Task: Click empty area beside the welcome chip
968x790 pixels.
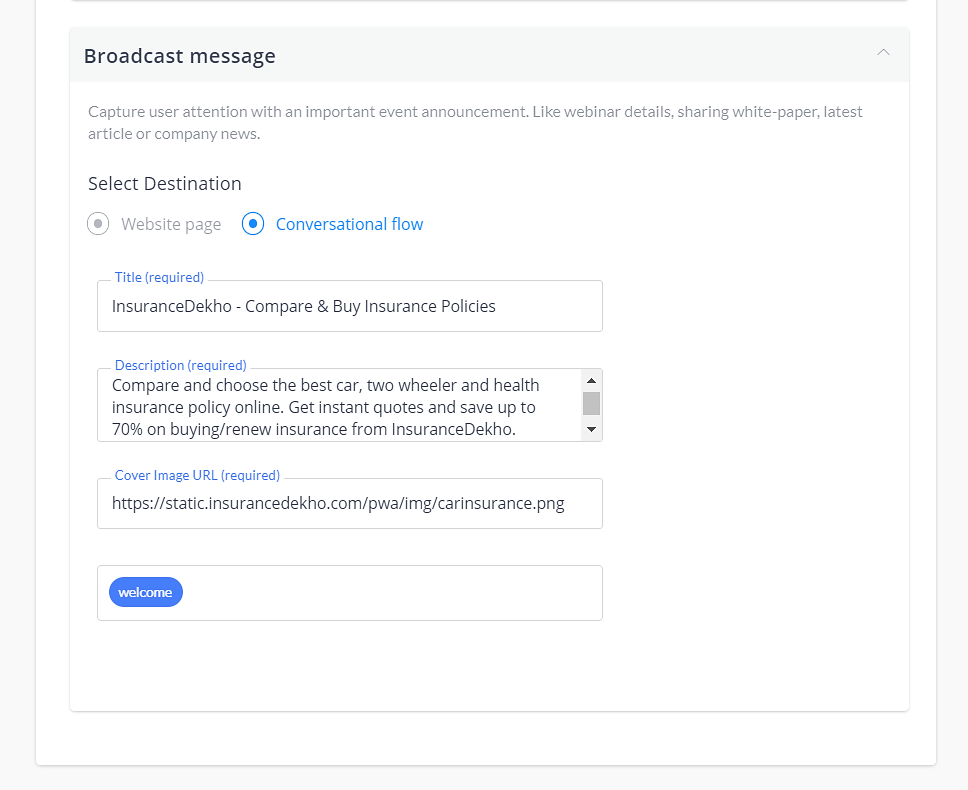Action: point(393,593)
